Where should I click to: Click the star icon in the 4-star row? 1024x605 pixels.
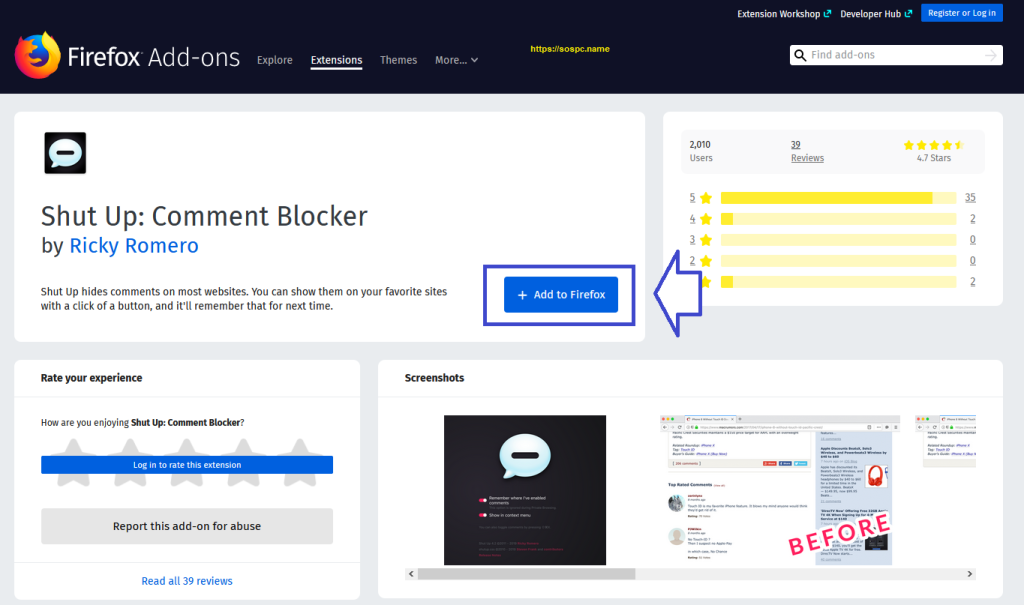[706, 219]
